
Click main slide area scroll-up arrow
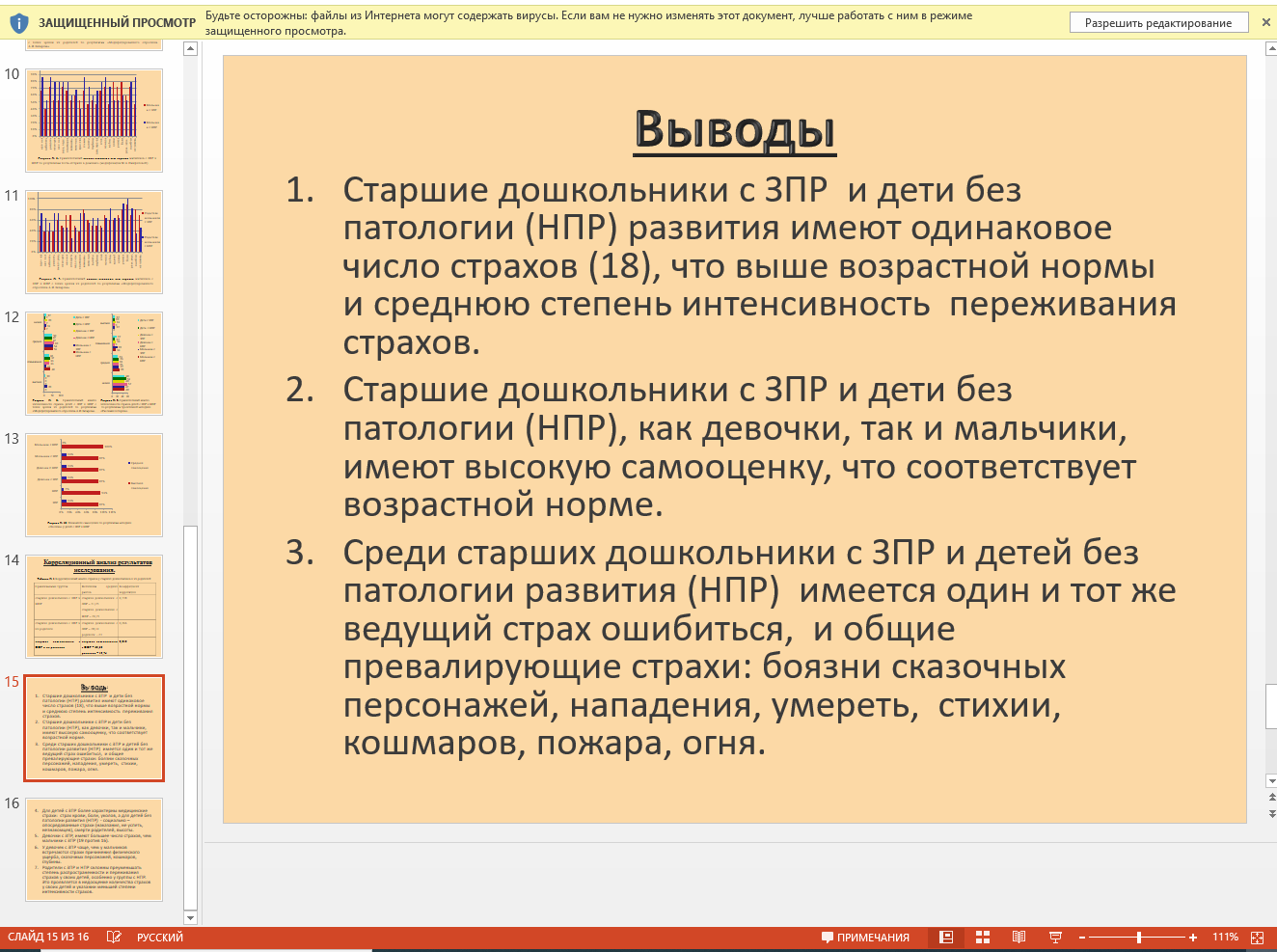tap(1271, 48)
